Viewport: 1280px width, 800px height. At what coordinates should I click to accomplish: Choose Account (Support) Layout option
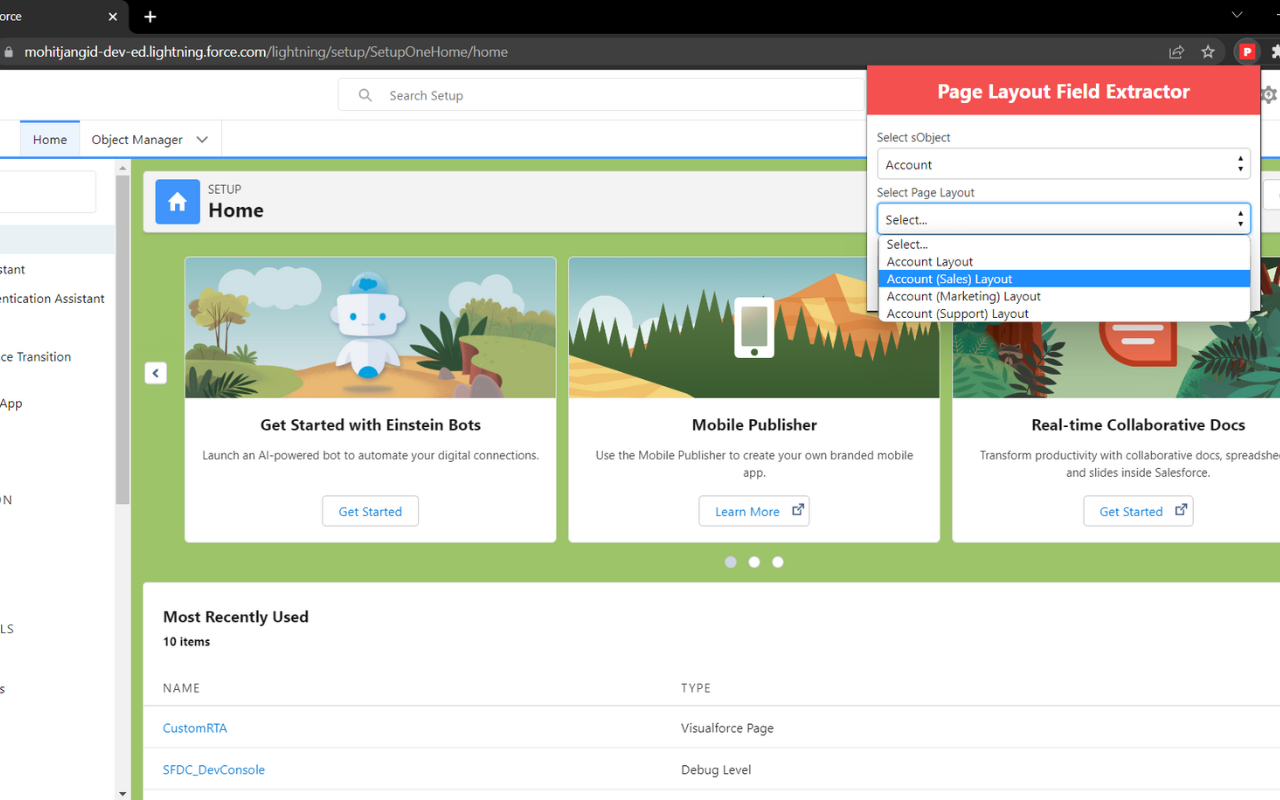point(1063,313)
